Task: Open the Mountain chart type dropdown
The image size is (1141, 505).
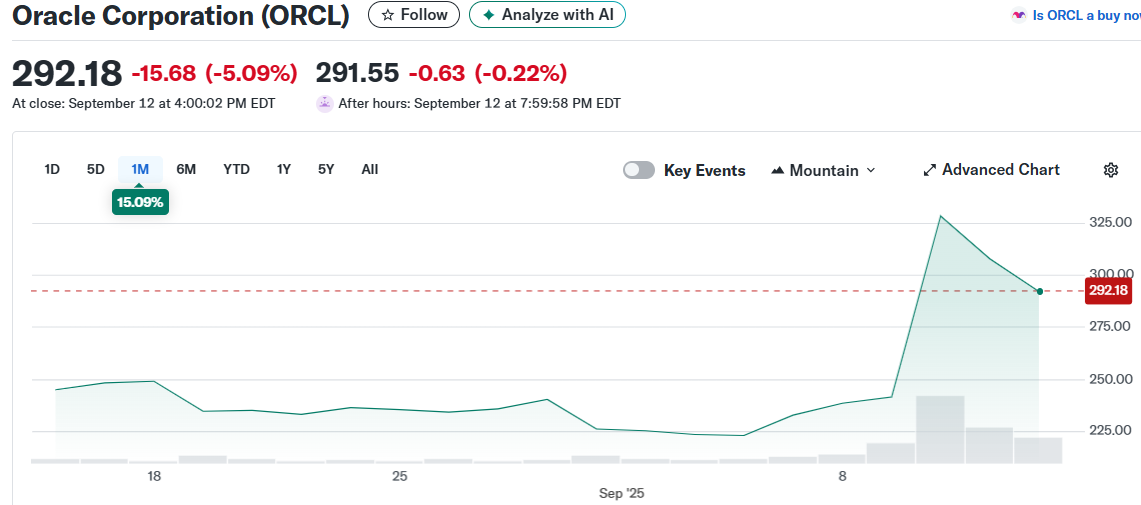Action: (823, 170)
